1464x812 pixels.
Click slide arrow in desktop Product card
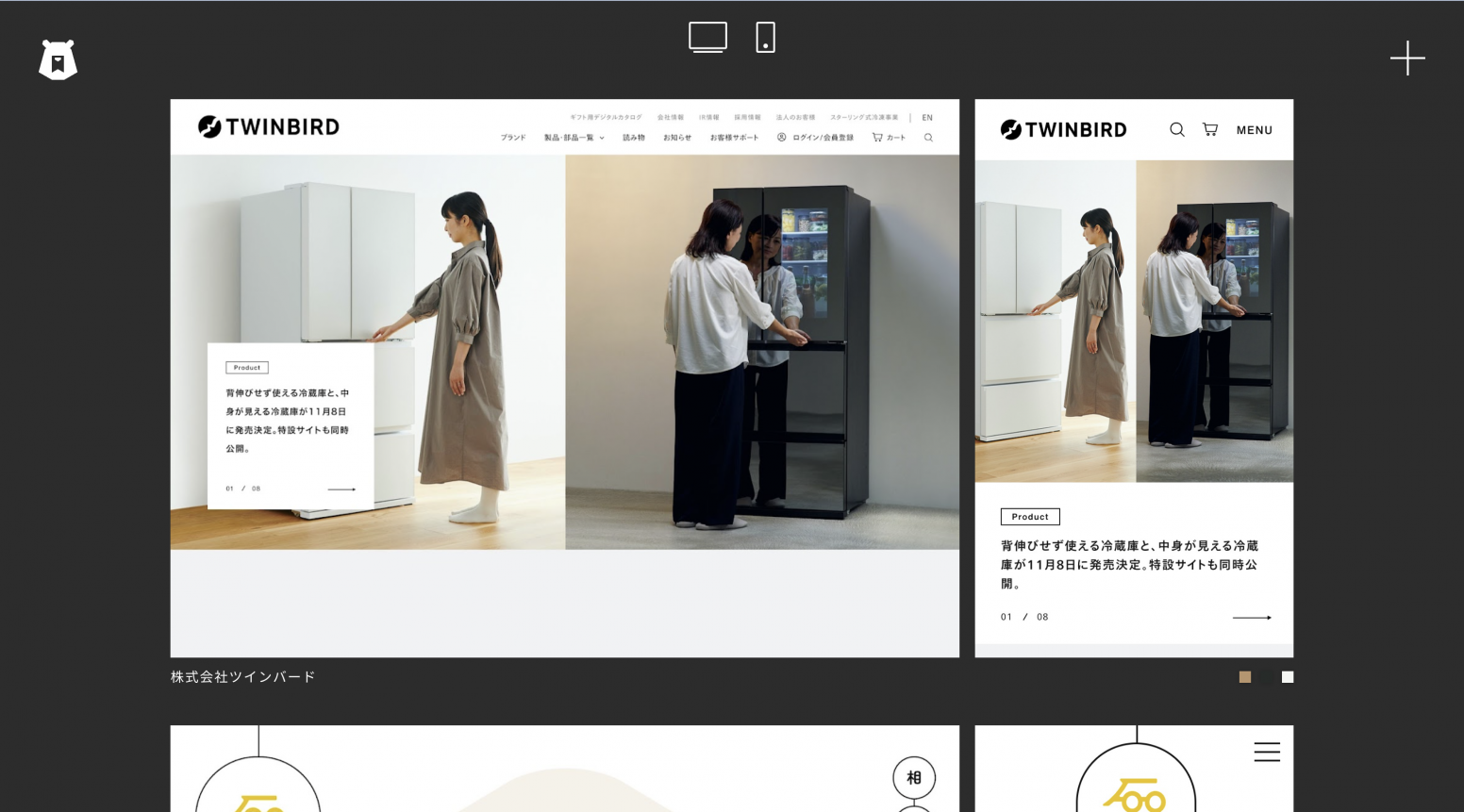[x=341, y=489]
